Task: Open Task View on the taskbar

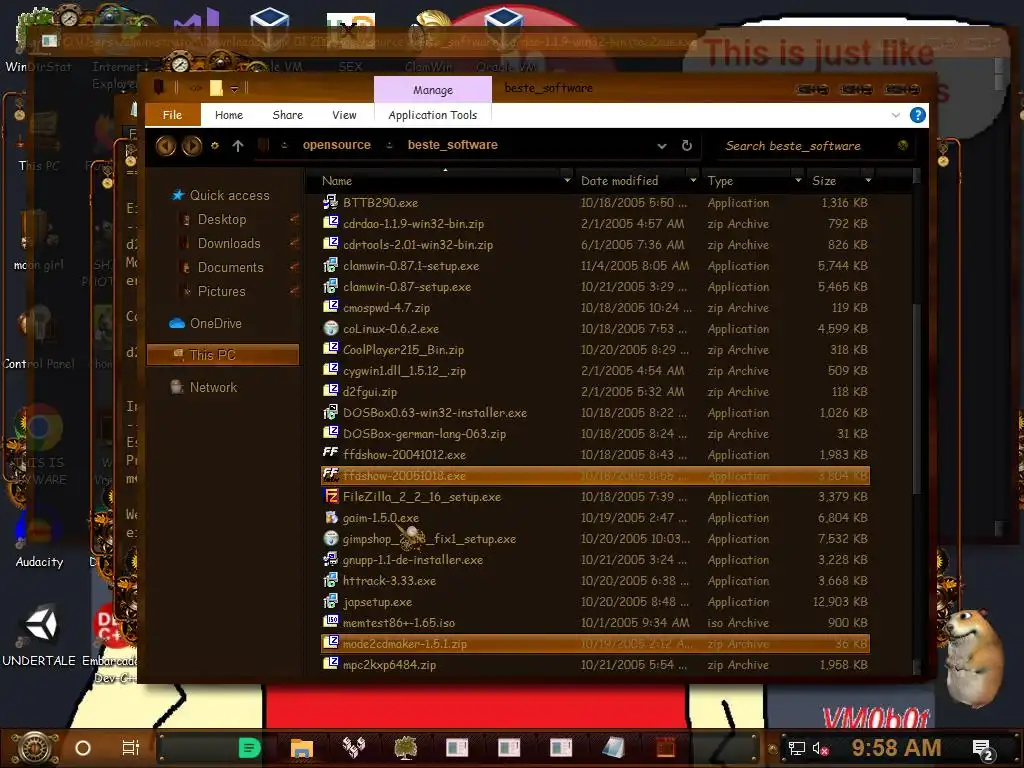Action: 131,747
